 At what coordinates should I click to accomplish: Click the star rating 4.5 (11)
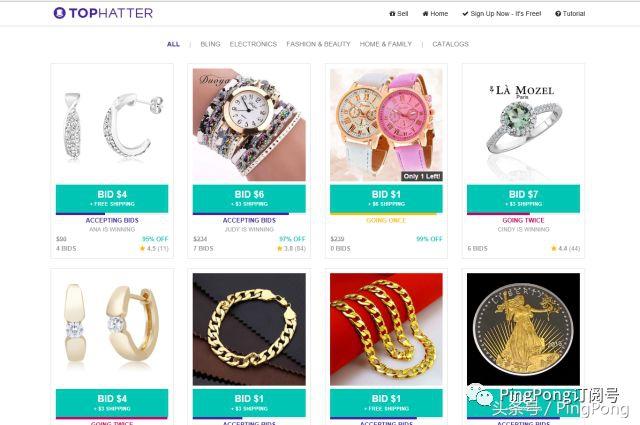tap(154, 248)
